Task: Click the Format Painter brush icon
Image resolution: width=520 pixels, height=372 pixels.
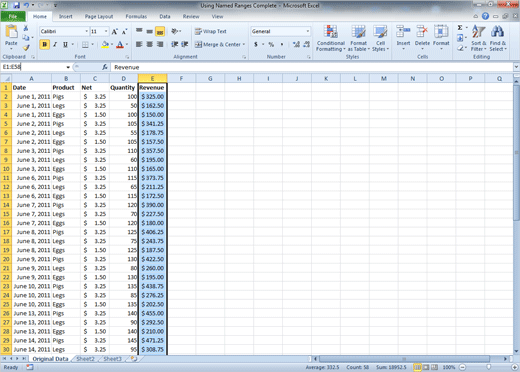Action: point(26,48)
